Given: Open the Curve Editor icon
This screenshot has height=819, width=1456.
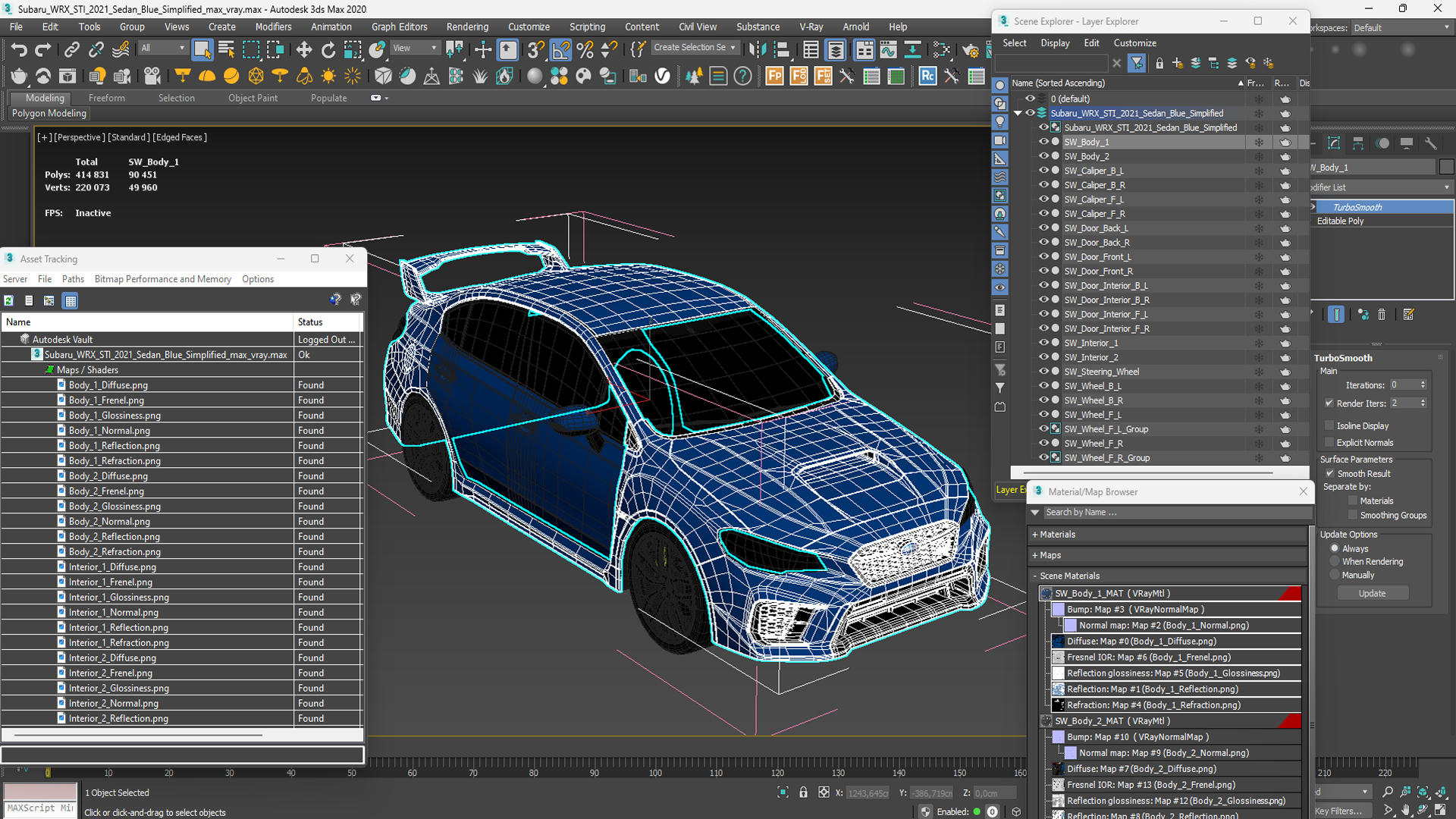Looking at the screenshot, I should point(888,50).
